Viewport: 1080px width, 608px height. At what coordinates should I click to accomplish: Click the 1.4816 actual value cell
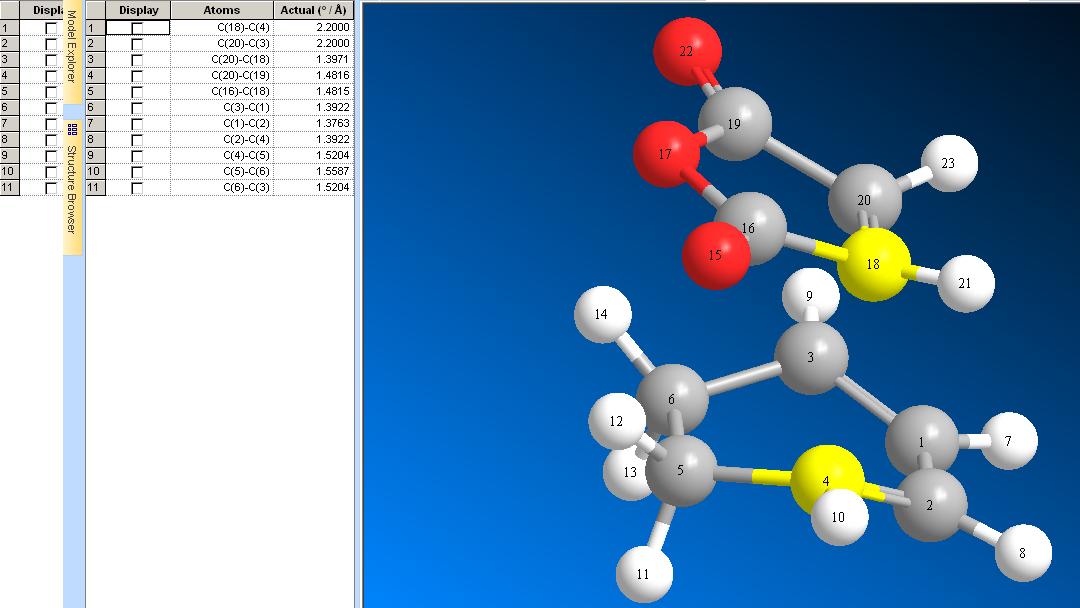(x=313, y=75)
